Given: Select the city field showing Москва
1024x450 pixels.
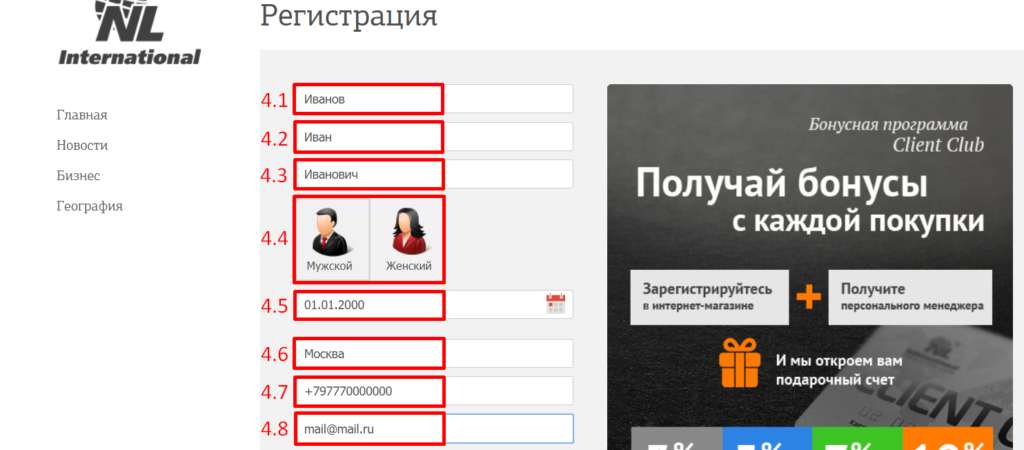Looking at the screenshot, I should click(x=434, y=354).
